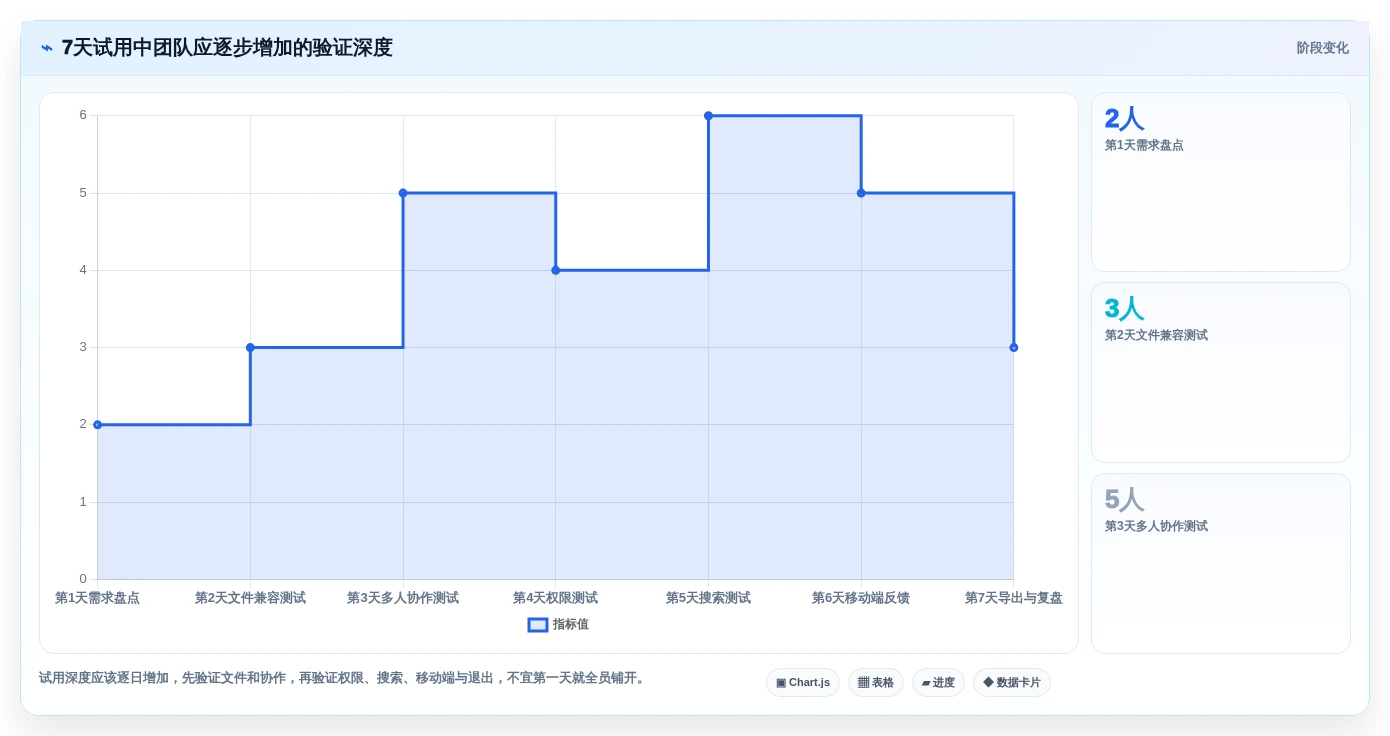Click x-axis label 第5天搜索测试
This screenshot has height=736, width=1390.
(708, 598)
